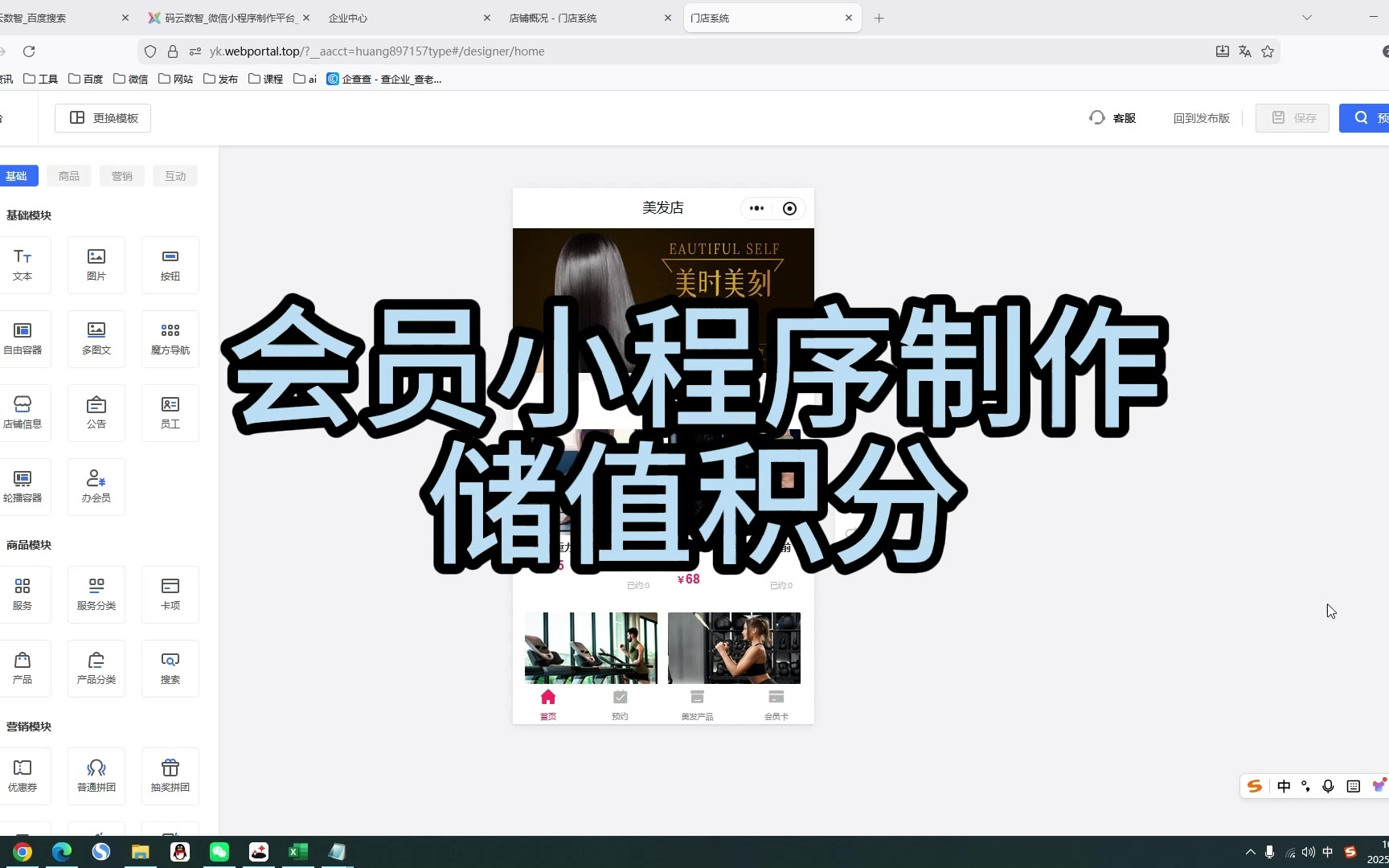Screen dimensions: 1389x868
Task: Insert the 按钮 button module
Action: point(170,264)
